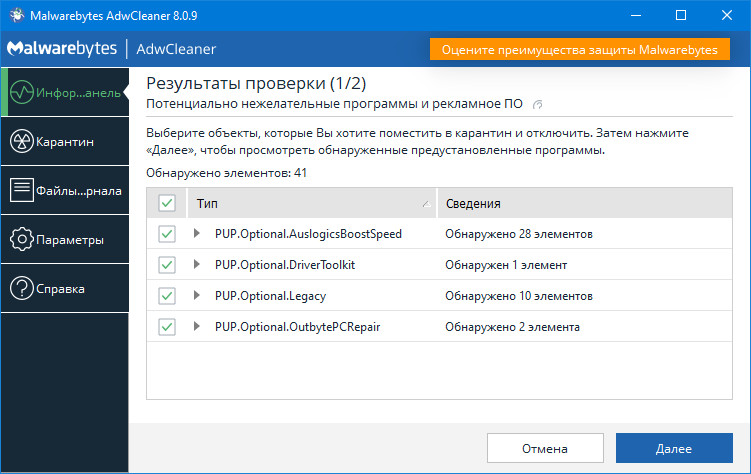Maximize the AdwCleaner window
The height and width of the screenshot is (474, 751).
(681, 15)
